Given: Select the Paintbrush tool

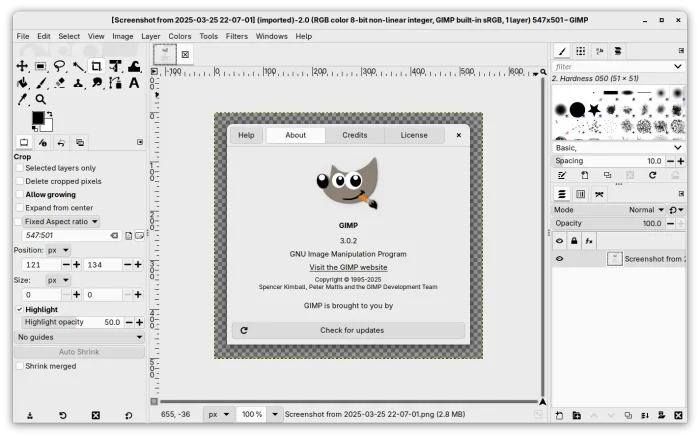Looking at the screenshot, I should (40, 83).
